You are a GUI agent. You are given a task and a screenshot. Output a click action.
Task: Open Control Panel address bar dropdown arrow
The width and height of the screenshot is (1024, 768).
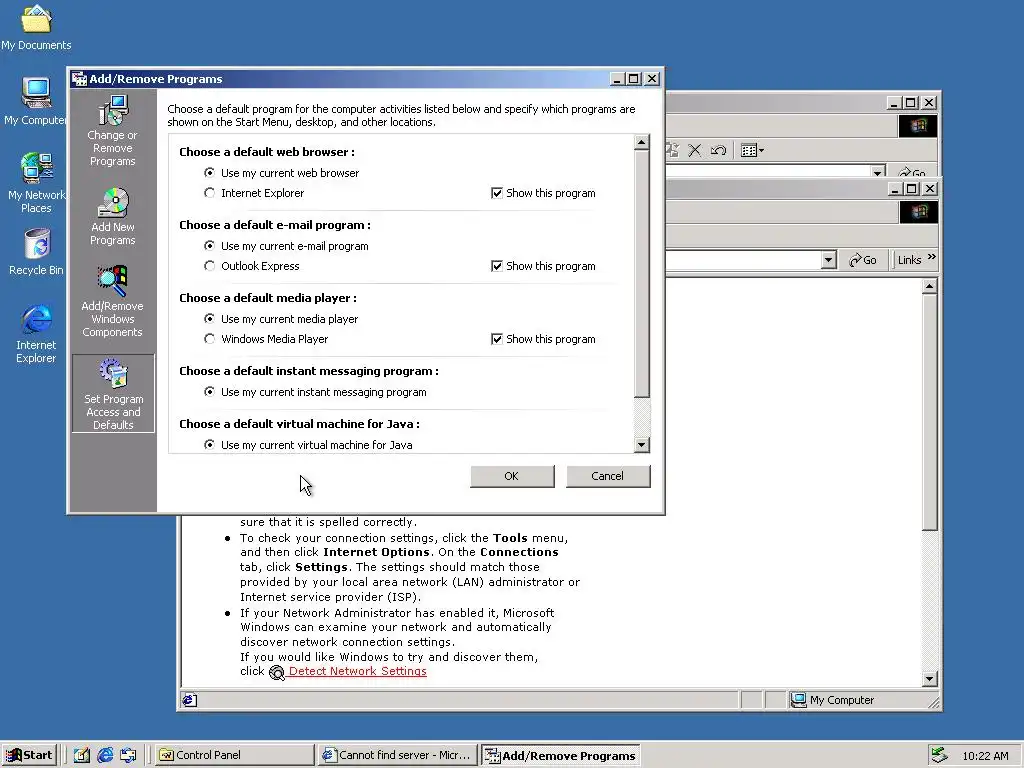878,172
